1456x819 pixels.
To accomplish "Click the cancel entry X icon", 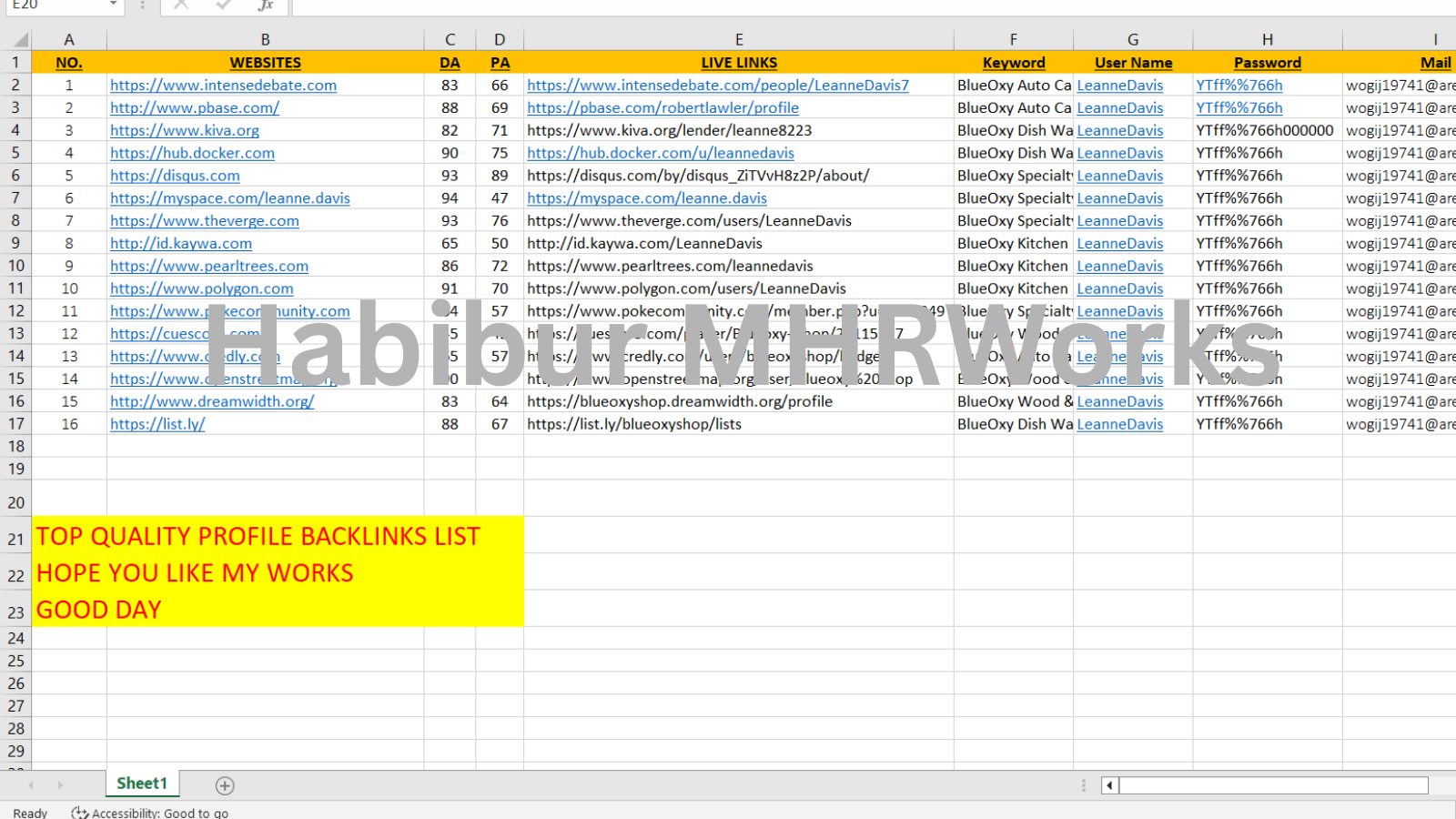I will tap(181, 5).
